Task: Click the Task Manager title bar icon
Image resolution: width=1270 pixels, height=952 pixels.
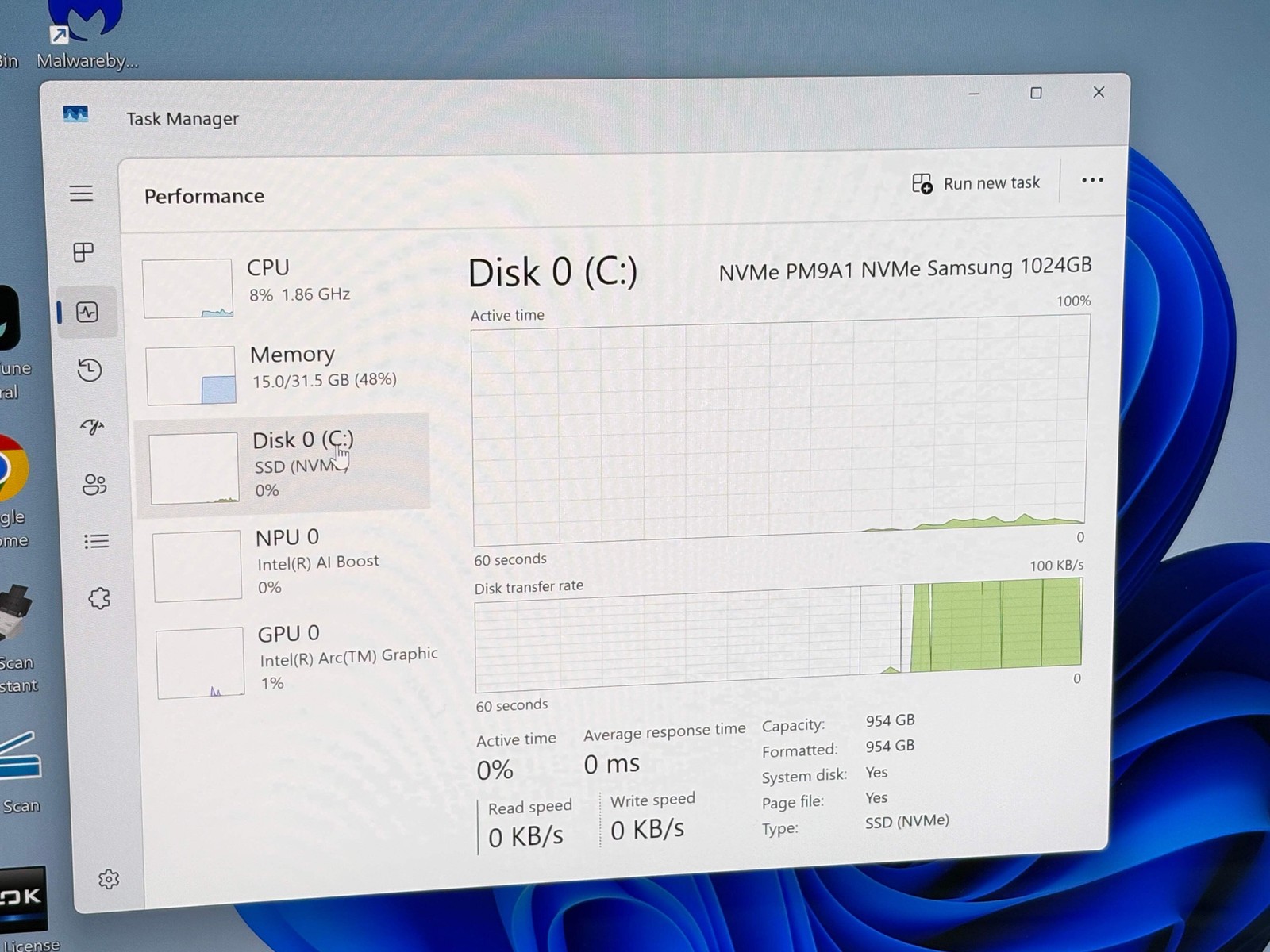Action: (x=75, y=114)
